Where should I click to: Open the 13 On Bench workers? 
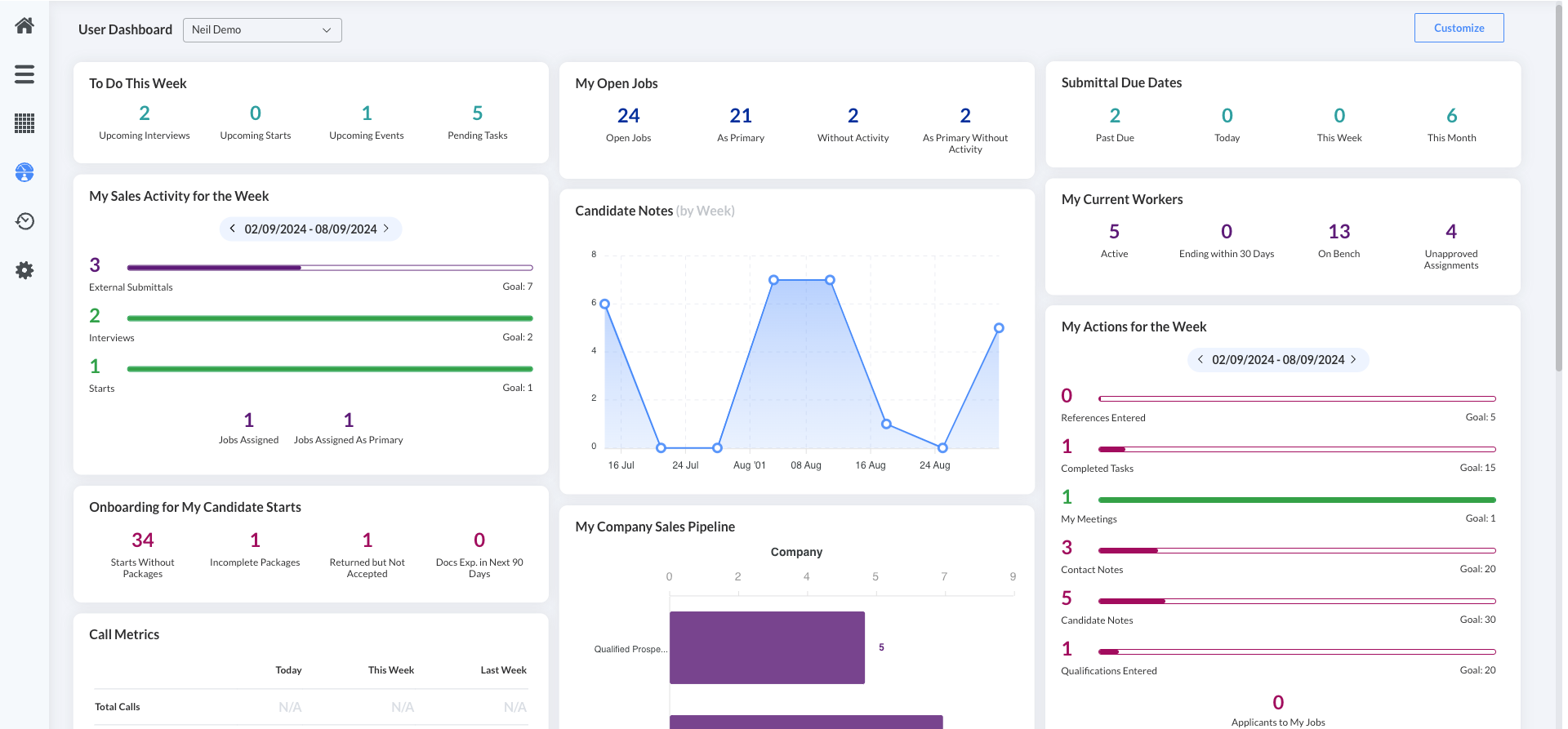[x=1339, y=232]
